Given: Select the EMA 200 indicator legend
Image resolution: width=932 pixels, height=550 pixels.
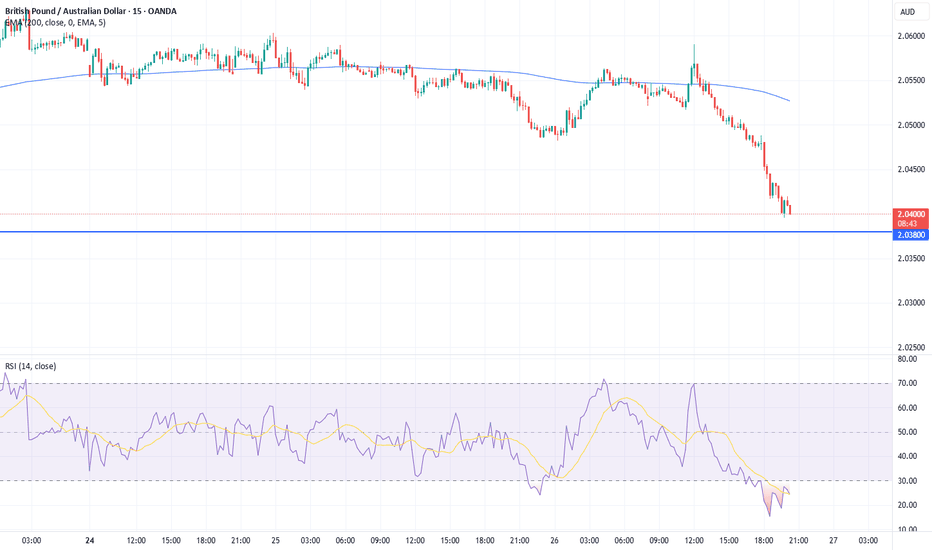Looking at the screenshot, I should (x=55, y=23).
